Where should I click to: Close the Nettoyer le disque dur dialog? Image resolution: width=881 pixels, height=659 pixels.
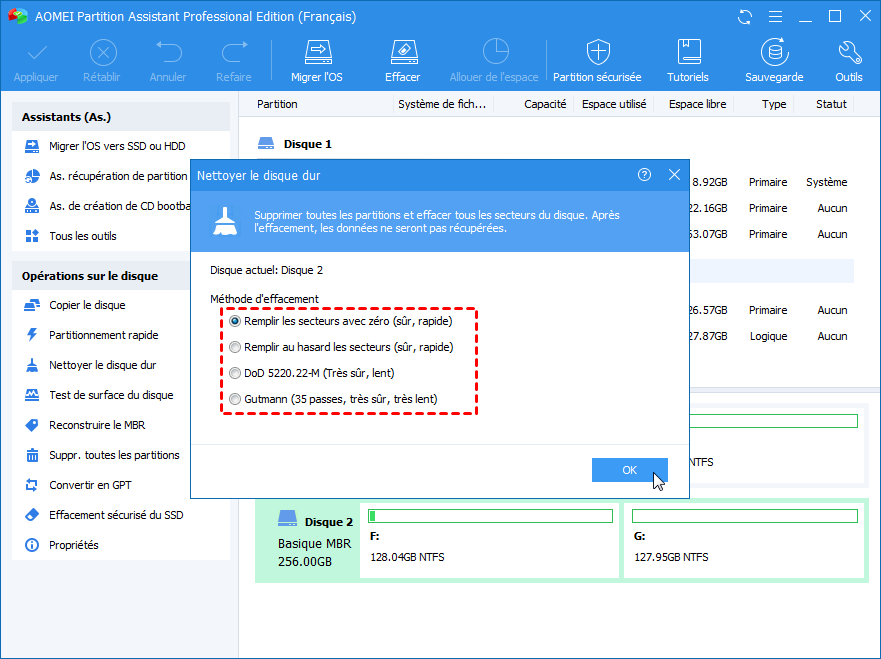tap(674, 175)
